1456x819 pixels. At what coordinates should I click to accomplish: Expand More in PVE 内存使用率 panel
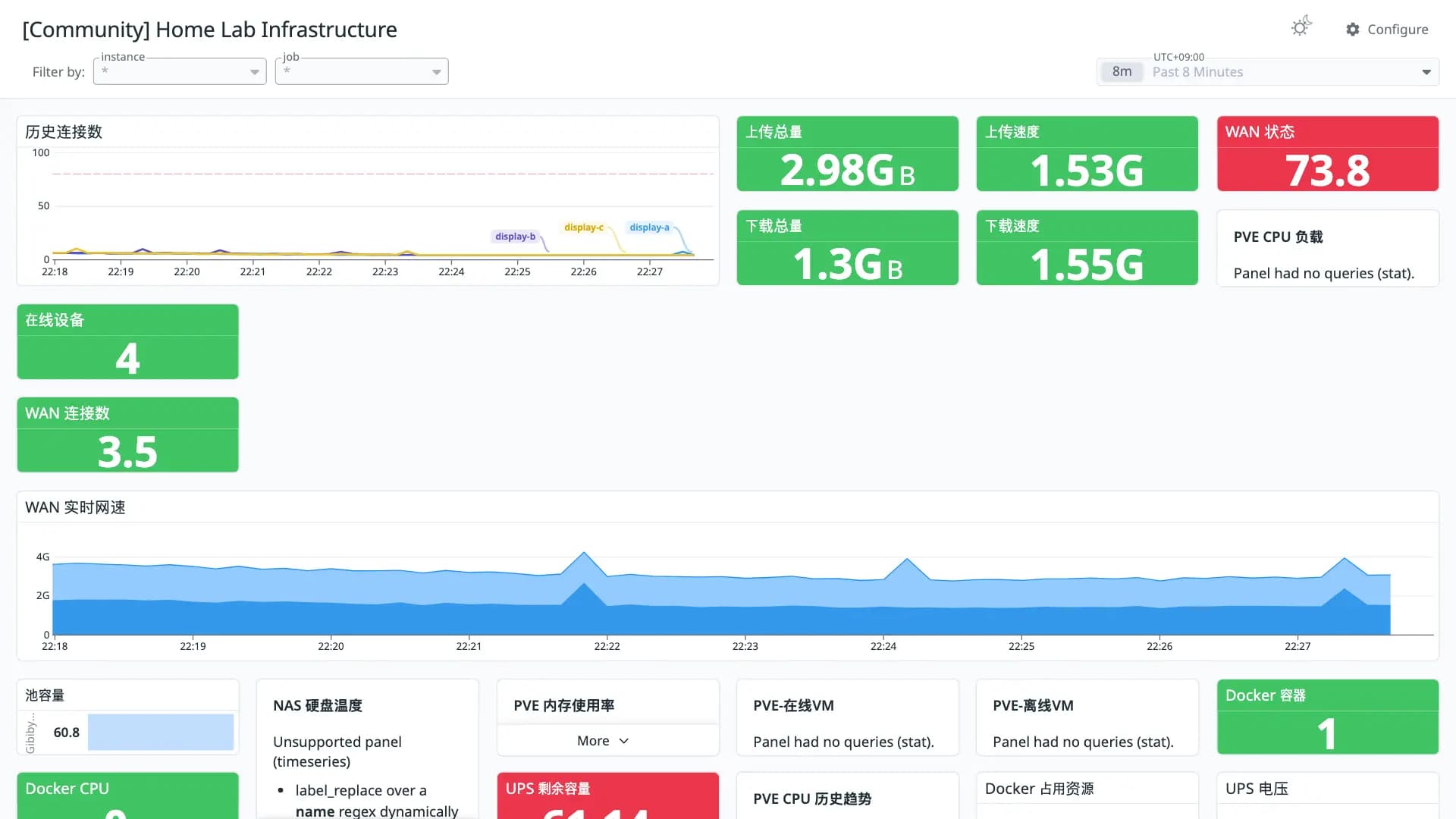[x=604, y=741]
